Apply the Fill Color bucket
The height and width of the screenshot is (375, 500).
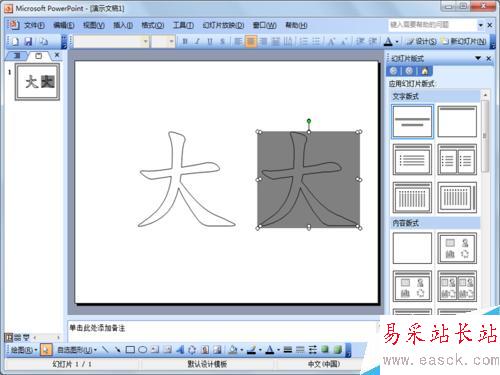coord(233,350)
